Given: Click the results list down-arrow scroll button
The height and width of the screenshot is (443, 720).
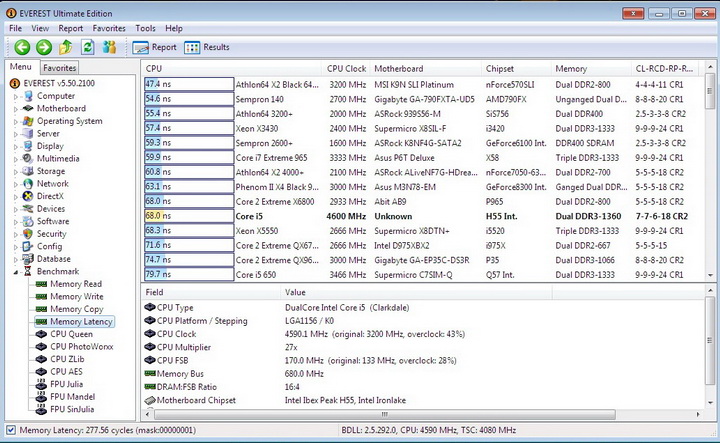Looking at the screenshot, I should (x=710, y=275).
